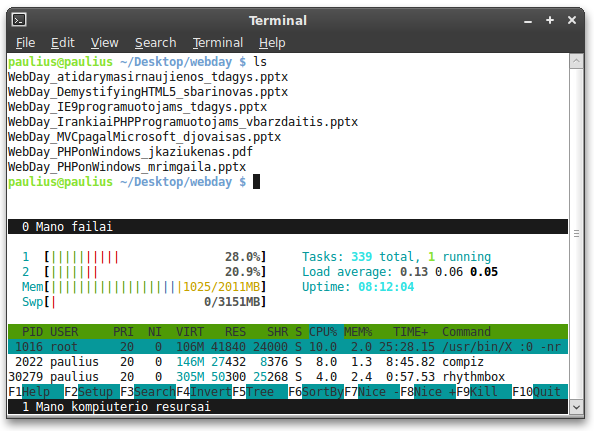Click the terminal cursor block at prompt
The image size is (594, 431).
pos(256,182)
